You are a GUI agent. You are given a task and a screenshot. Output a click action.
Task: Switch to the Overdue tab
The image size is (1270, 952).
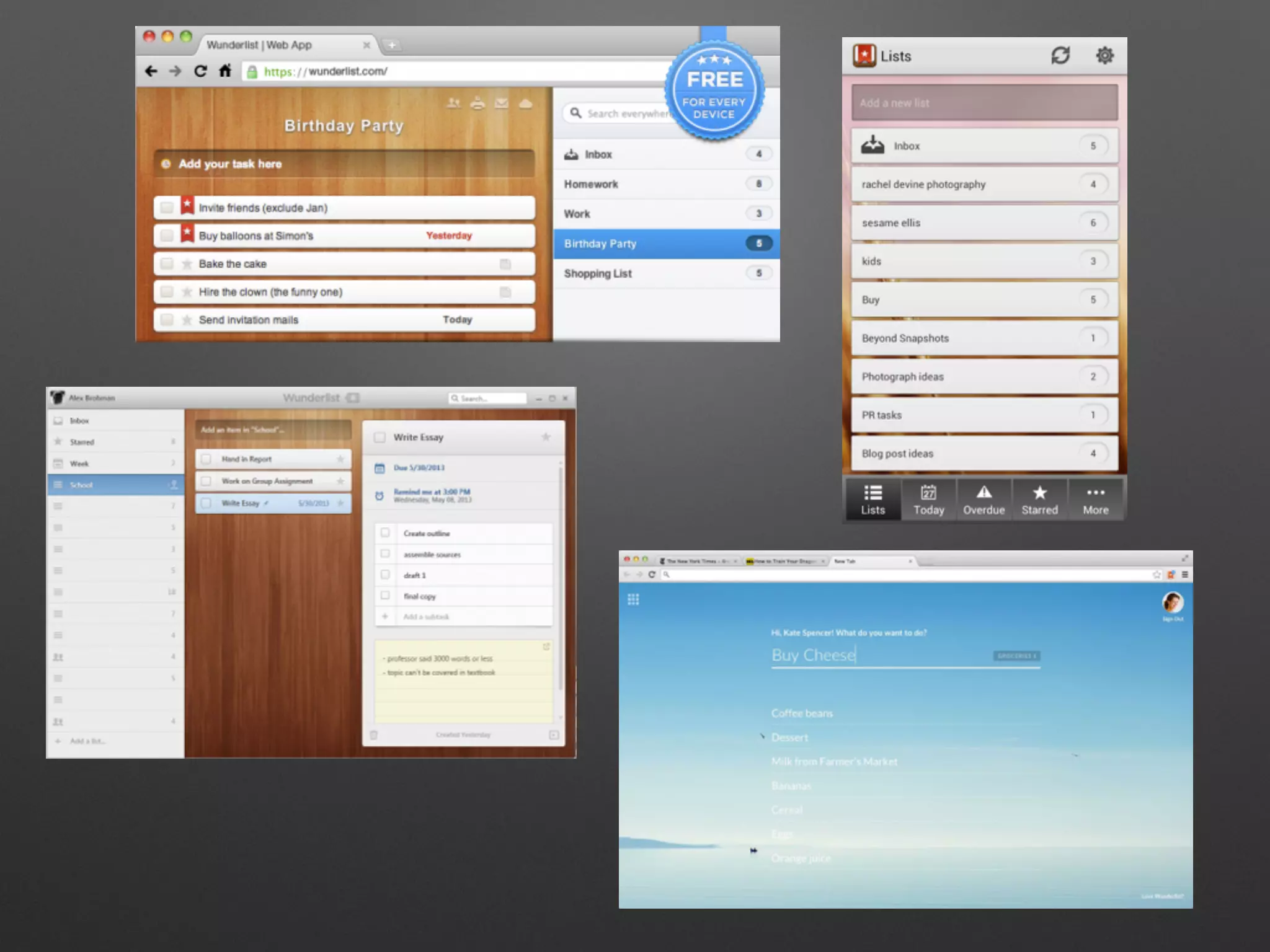(984, 500)
